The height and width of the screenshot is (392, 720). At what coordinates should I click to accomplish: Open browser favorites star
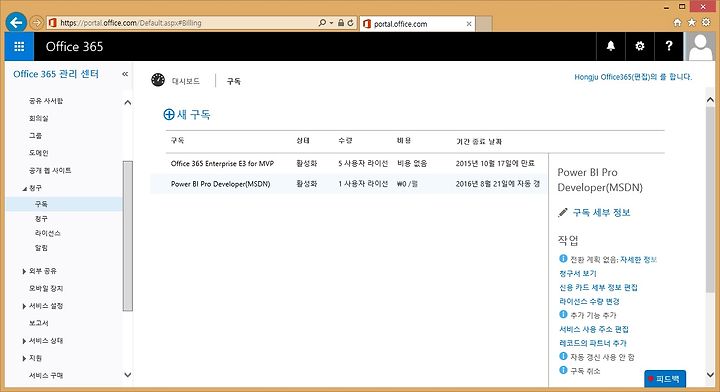692,22
